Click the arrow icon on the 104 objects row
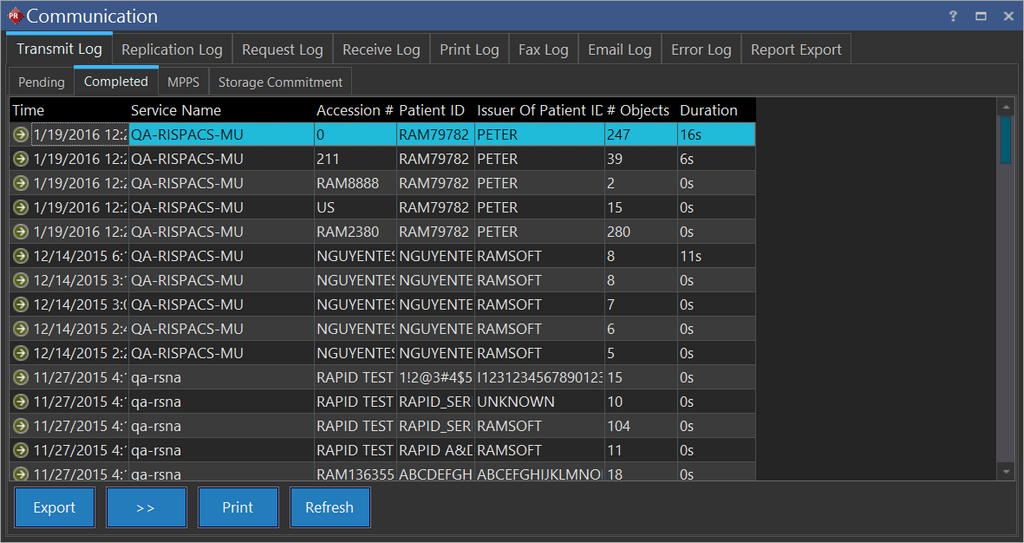The image size is (1024, 543). [x=20, y=426]
